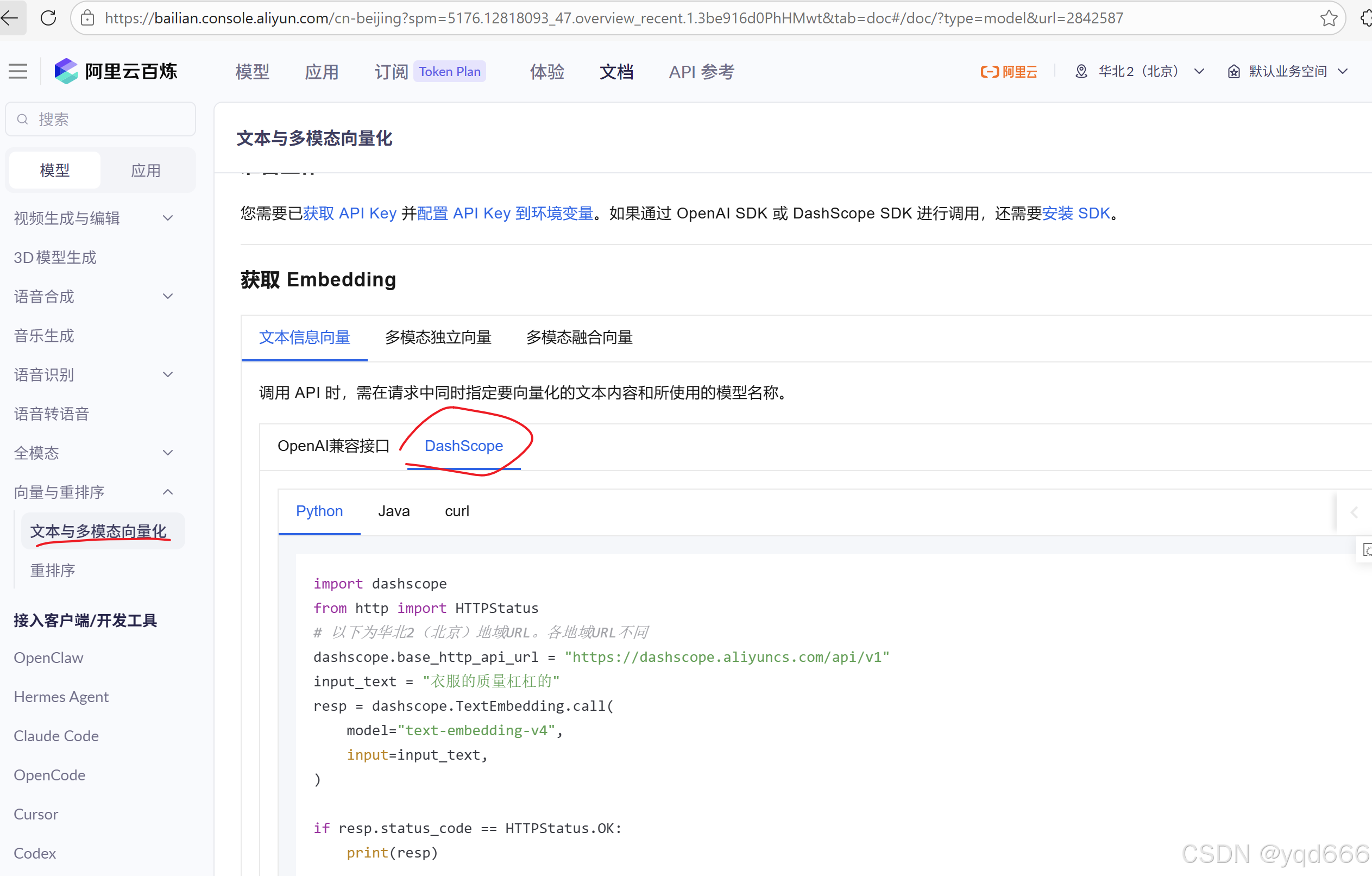Open Claude Code in sidebar
This screenshot has height=876, width=1372.
click(x=56, y=736)
